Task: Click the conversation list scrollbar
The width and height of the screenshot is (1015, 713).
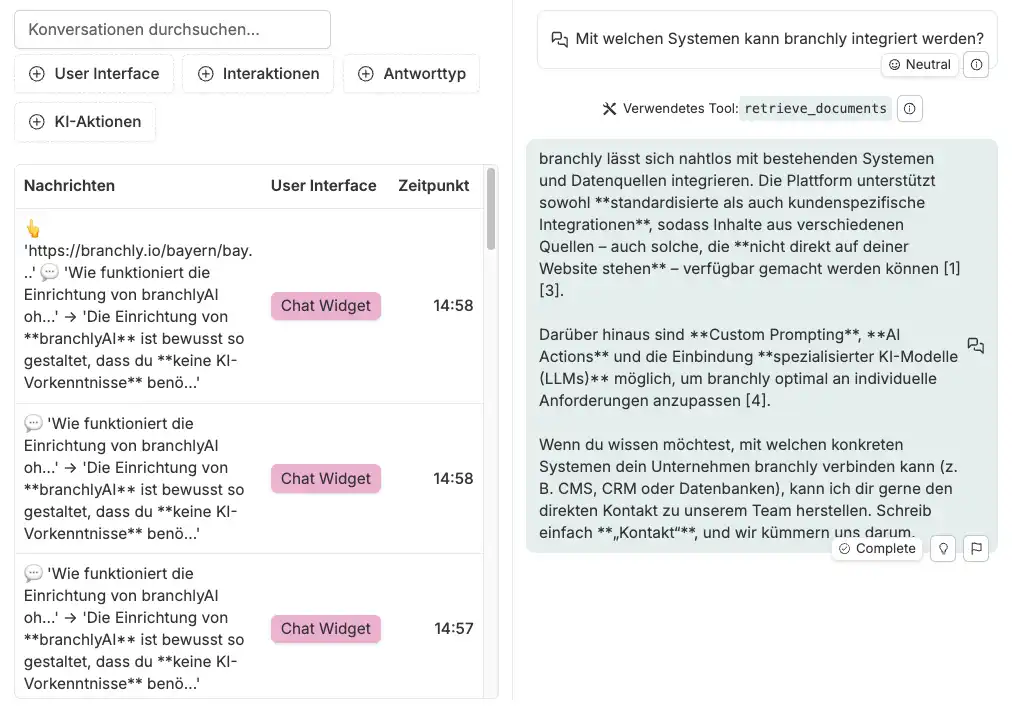Action: click(x=491, y=209)
